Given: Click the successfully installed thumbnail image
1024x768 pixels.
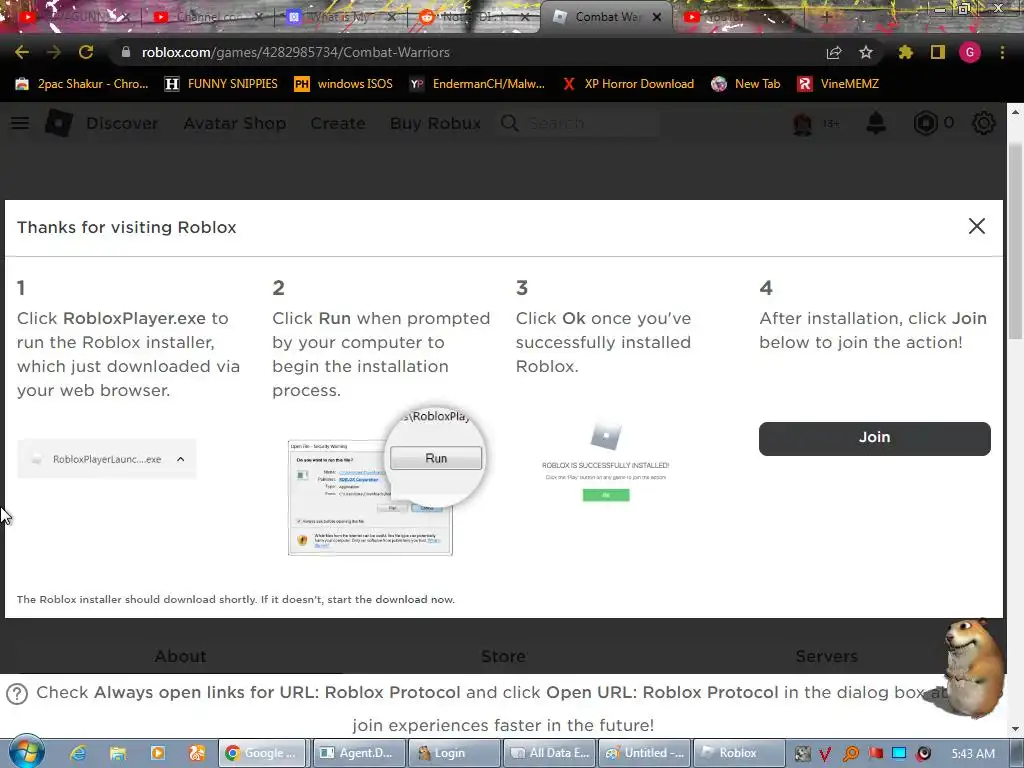Looking at the screenshot, I should (x=605, y=462).
